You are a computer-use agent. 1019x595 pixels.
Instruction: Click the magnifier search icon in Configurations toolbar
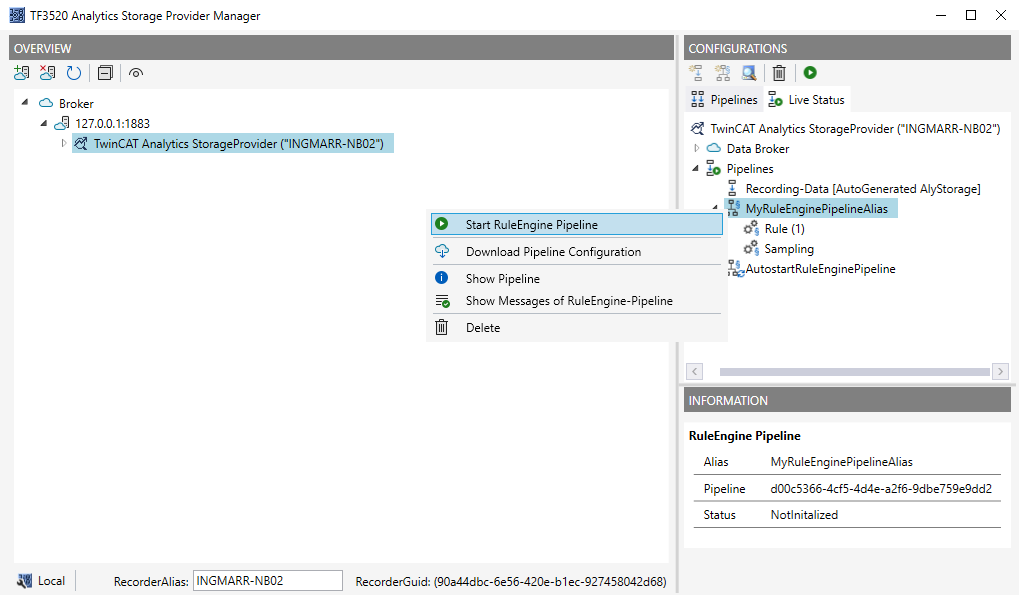tap(749, 73)
